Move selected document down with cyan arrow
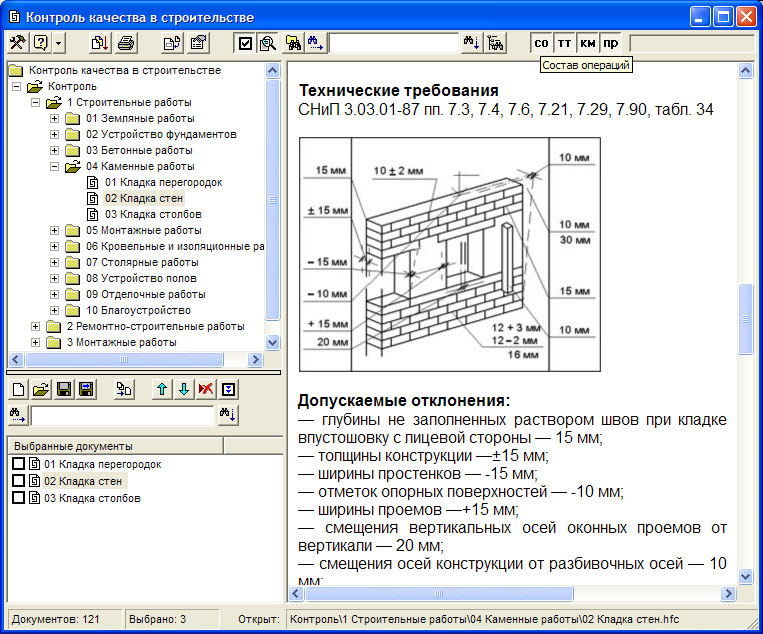763x634 pixels. tap(184, 389)
